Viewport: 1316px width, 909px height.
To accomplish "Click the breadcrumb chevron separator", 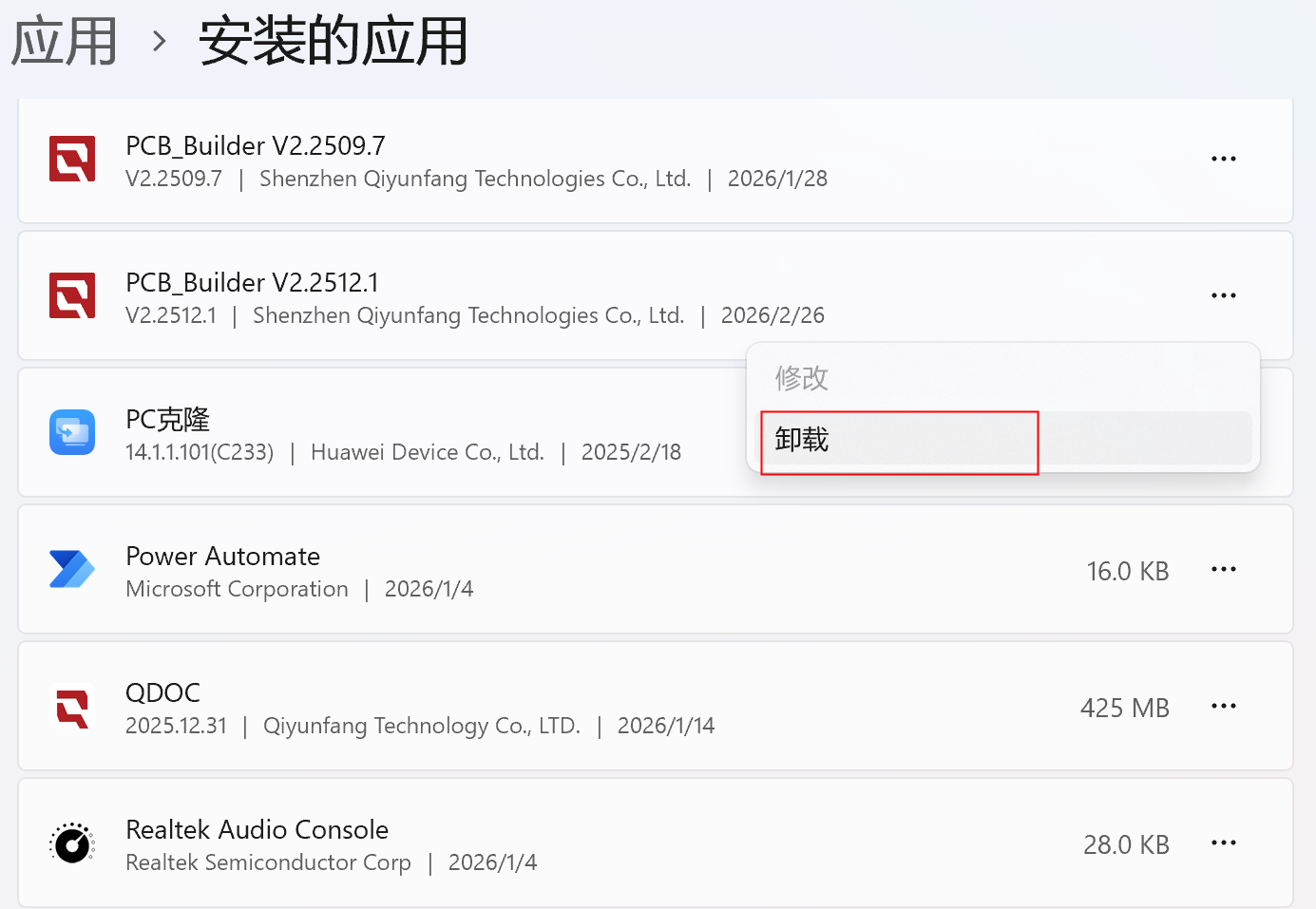I will tap(160, 42).
